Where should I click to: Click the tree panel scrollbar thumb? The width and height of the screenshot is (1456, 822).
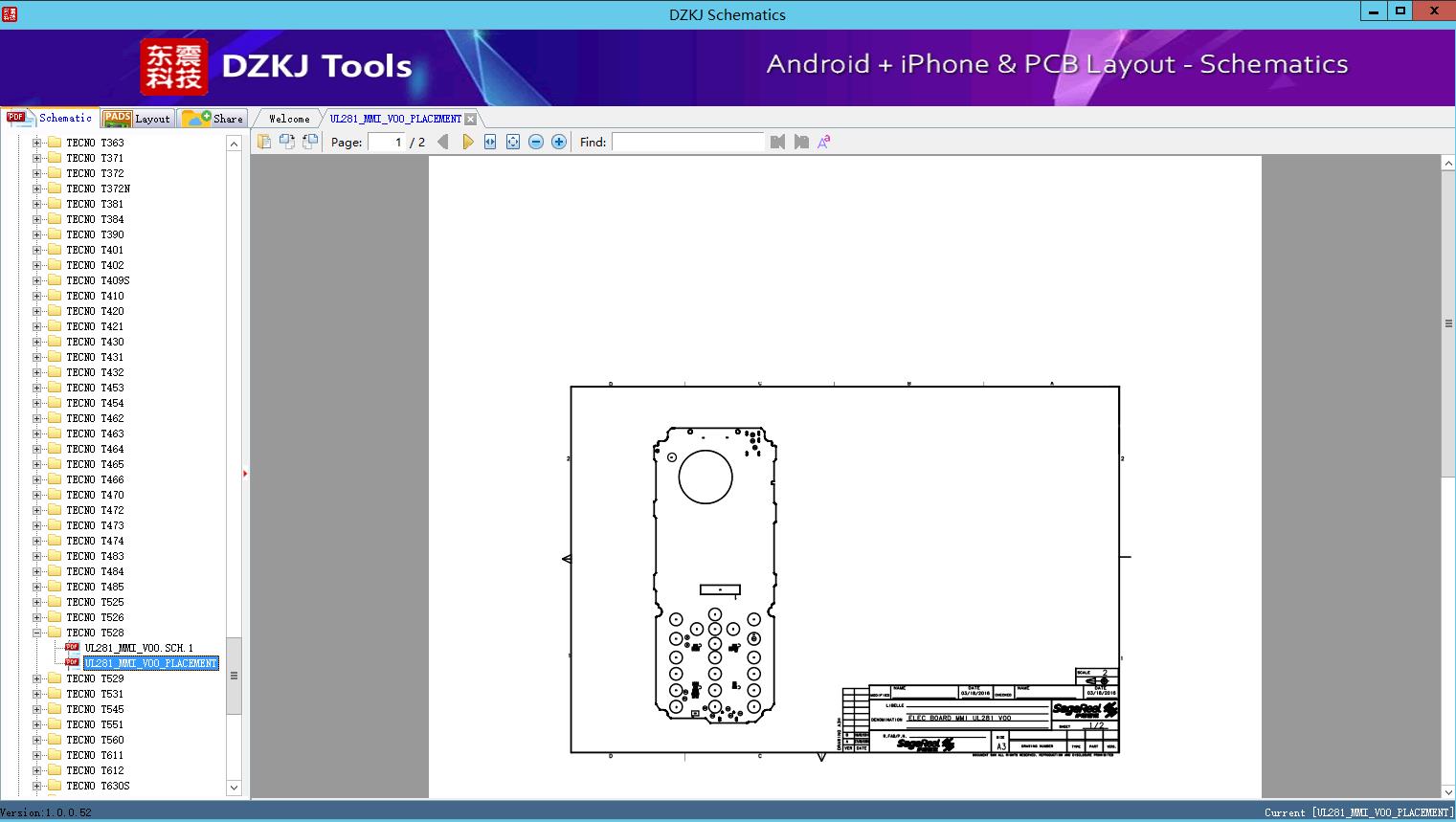(234, 676)
